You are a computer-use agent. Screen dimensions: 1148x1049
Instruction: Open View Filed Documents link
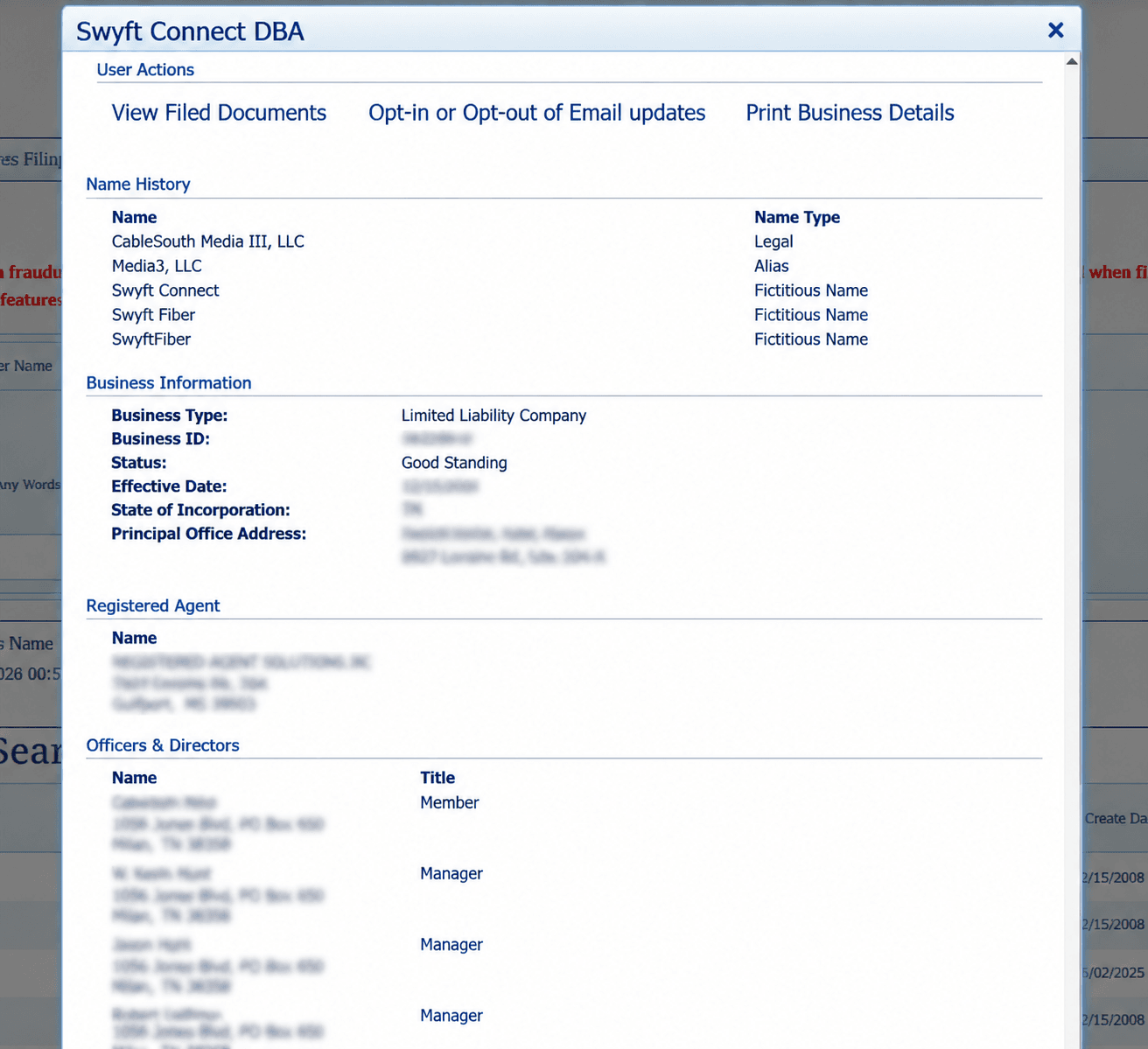[x=219, y=113]
